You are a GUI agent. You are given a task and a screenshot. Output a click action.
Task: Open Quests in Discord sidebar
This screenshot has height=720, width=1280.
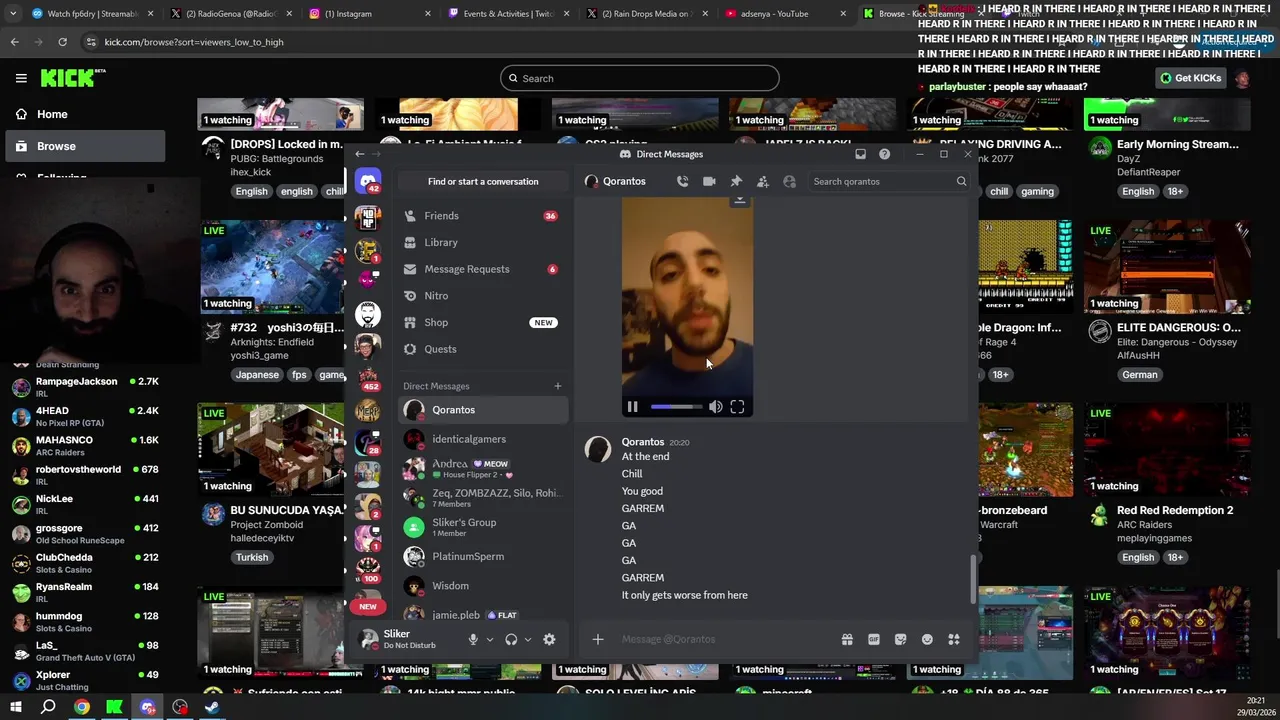click(x=483, y=349)
